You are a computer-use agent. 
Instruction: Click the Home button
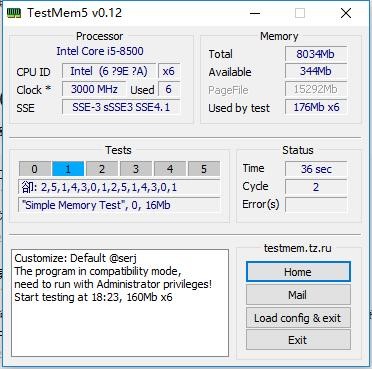pos(298,272)
